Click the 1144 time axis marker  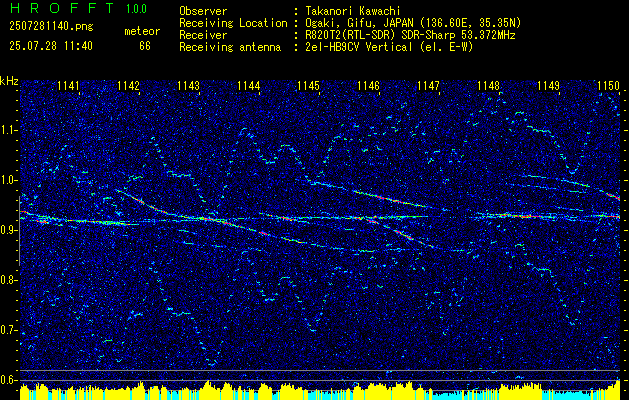249,86
